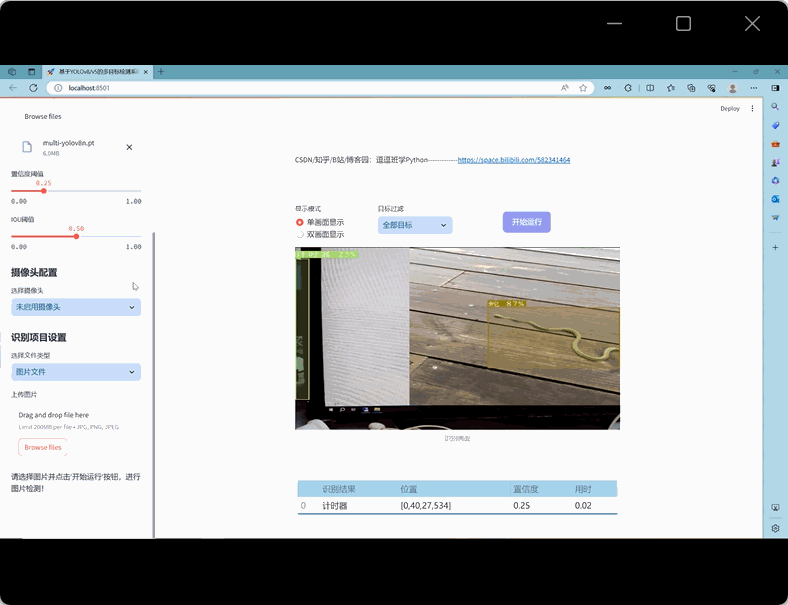Open the space.bilibili.com hyperlink
The width and height of the screenshot is (788, 605).
click(x=514, y=160)
